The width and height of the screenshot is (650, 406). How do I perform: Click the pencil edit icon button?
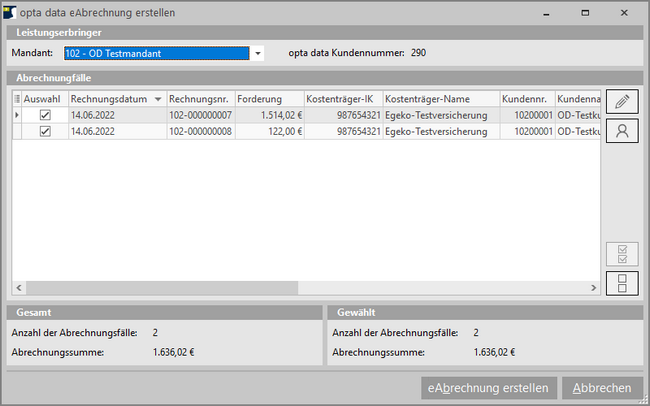(622, 102)
